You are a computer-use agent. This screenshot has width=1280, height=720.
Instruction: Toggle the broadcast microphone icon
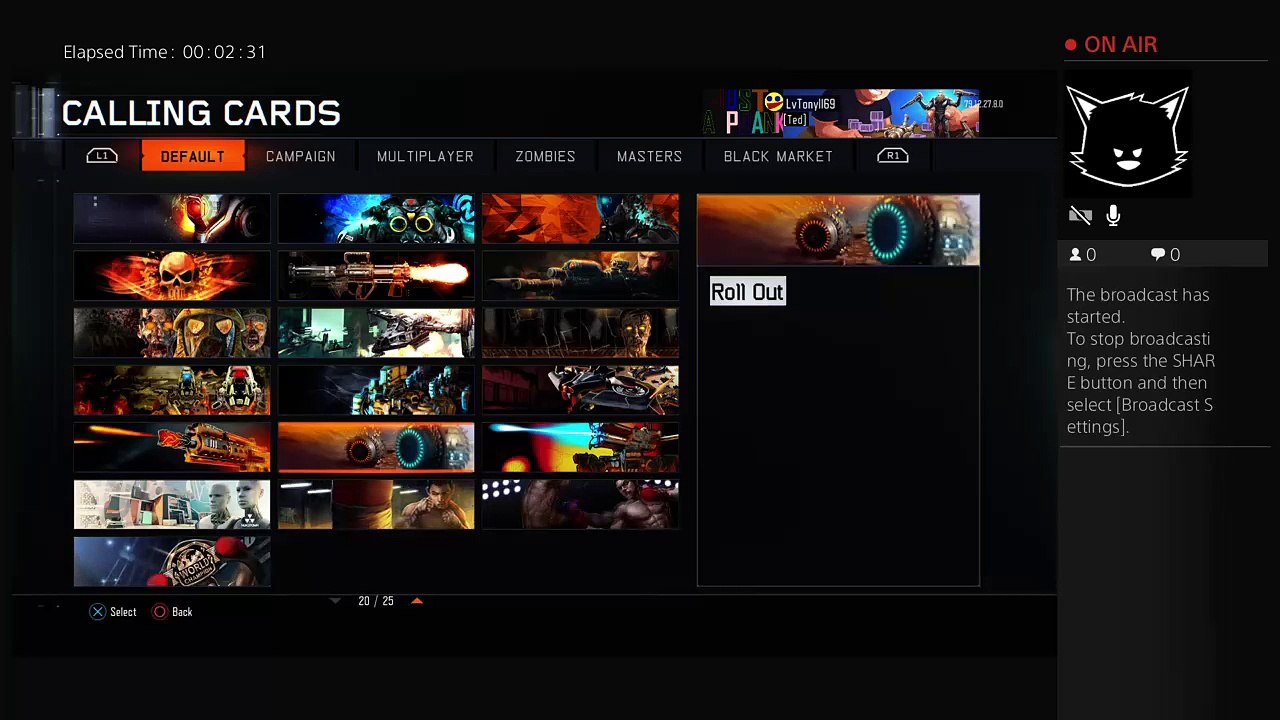tap(1113, 215)
